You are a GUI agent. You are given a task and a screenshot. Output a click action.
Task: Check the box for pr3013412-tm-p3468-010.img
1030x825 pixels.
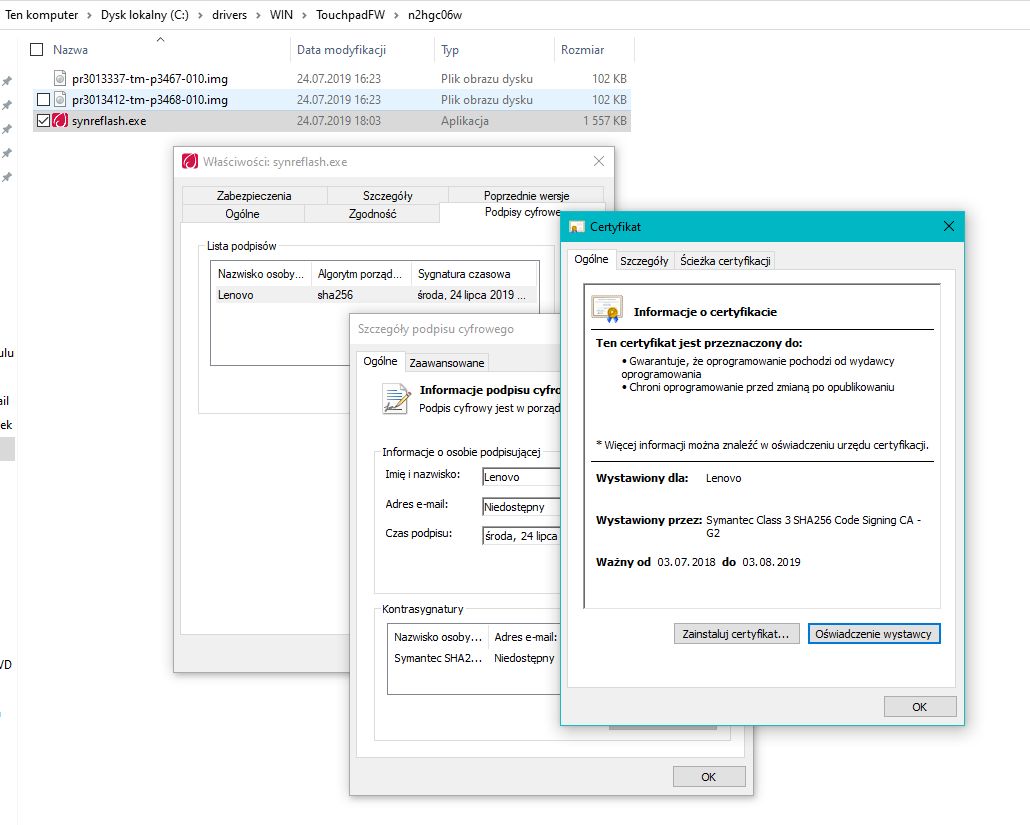coord(43,100)
